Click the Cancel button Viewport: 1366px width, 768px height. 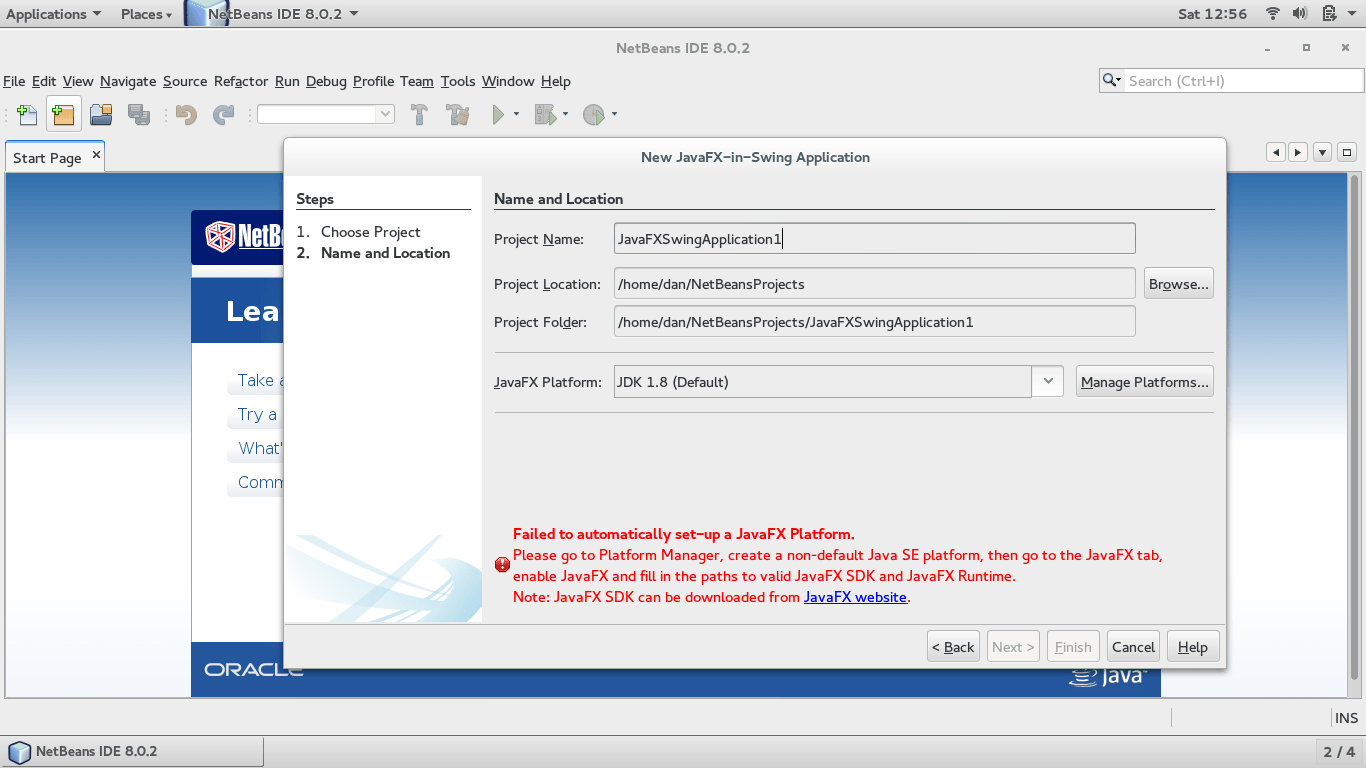(1134, 646)
